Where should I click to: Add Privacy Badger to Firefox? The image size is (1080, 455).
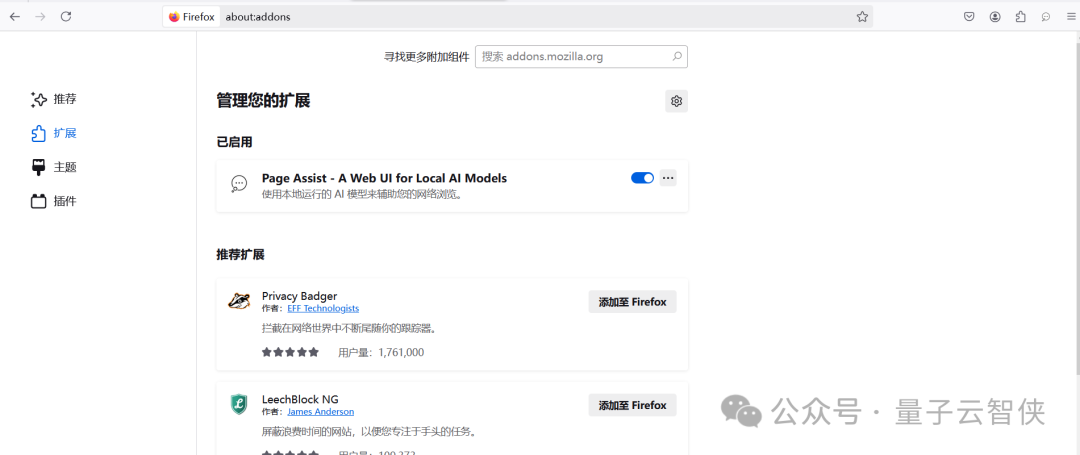coord(632,301)
